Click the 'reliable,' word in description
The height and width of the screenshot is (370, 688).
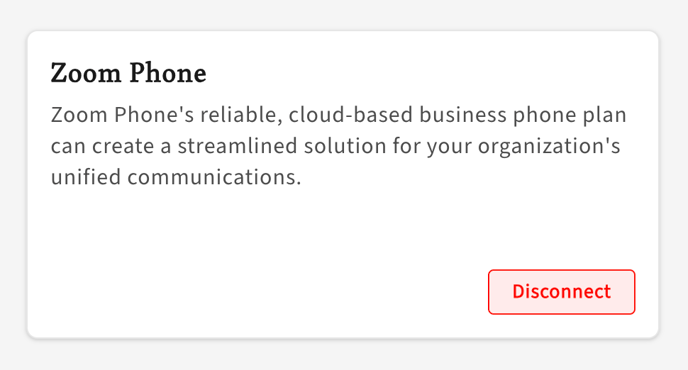pos(241,115)
